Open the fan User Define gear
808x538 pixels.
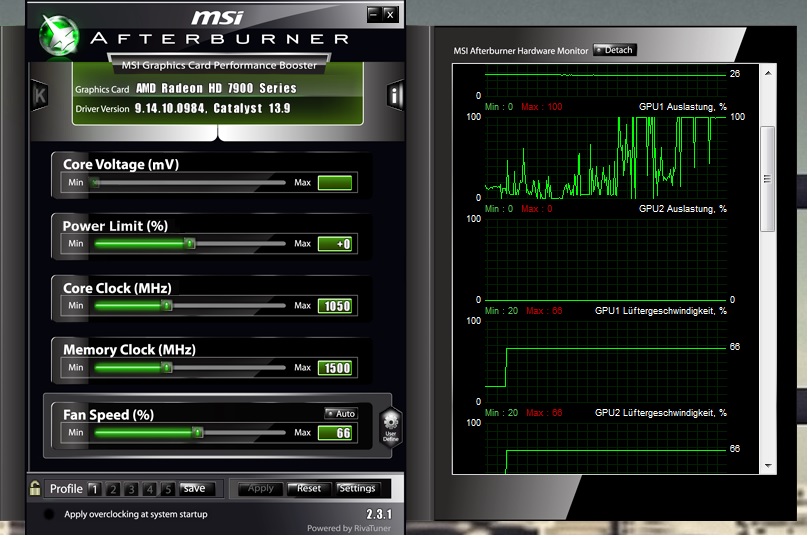(391, 426)
